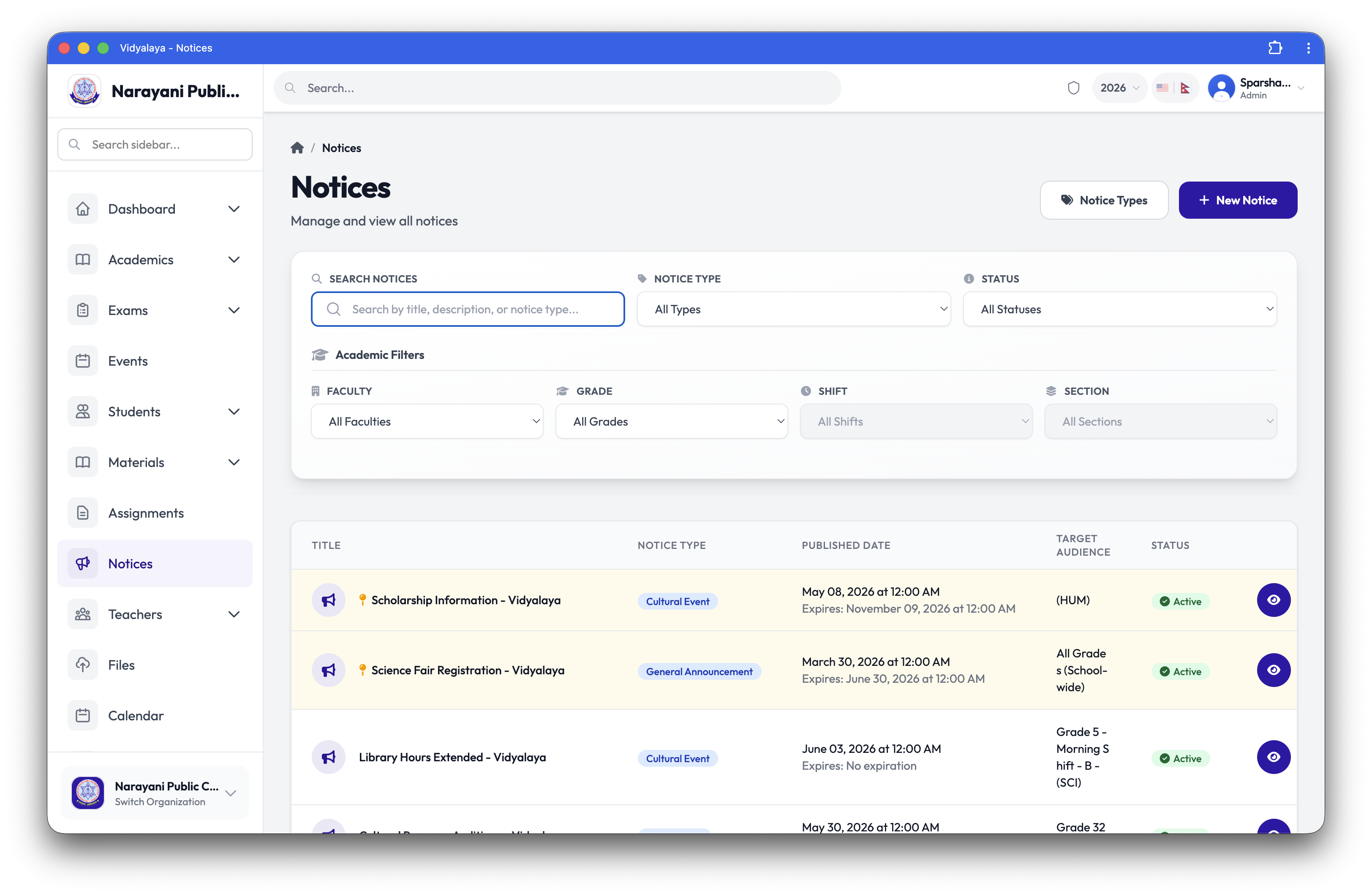1372x896 pixels.
Task: Click the General Announcement type tag
Action: coord(699,671)
